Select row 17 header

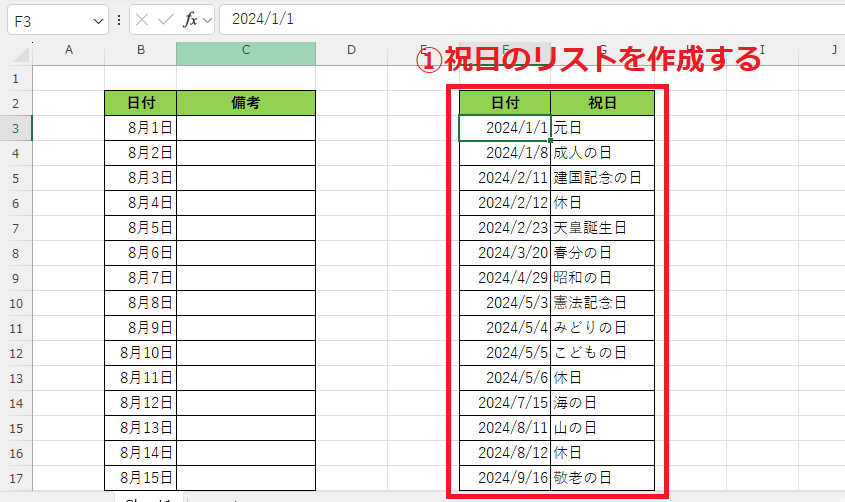(x=16, y=478)
